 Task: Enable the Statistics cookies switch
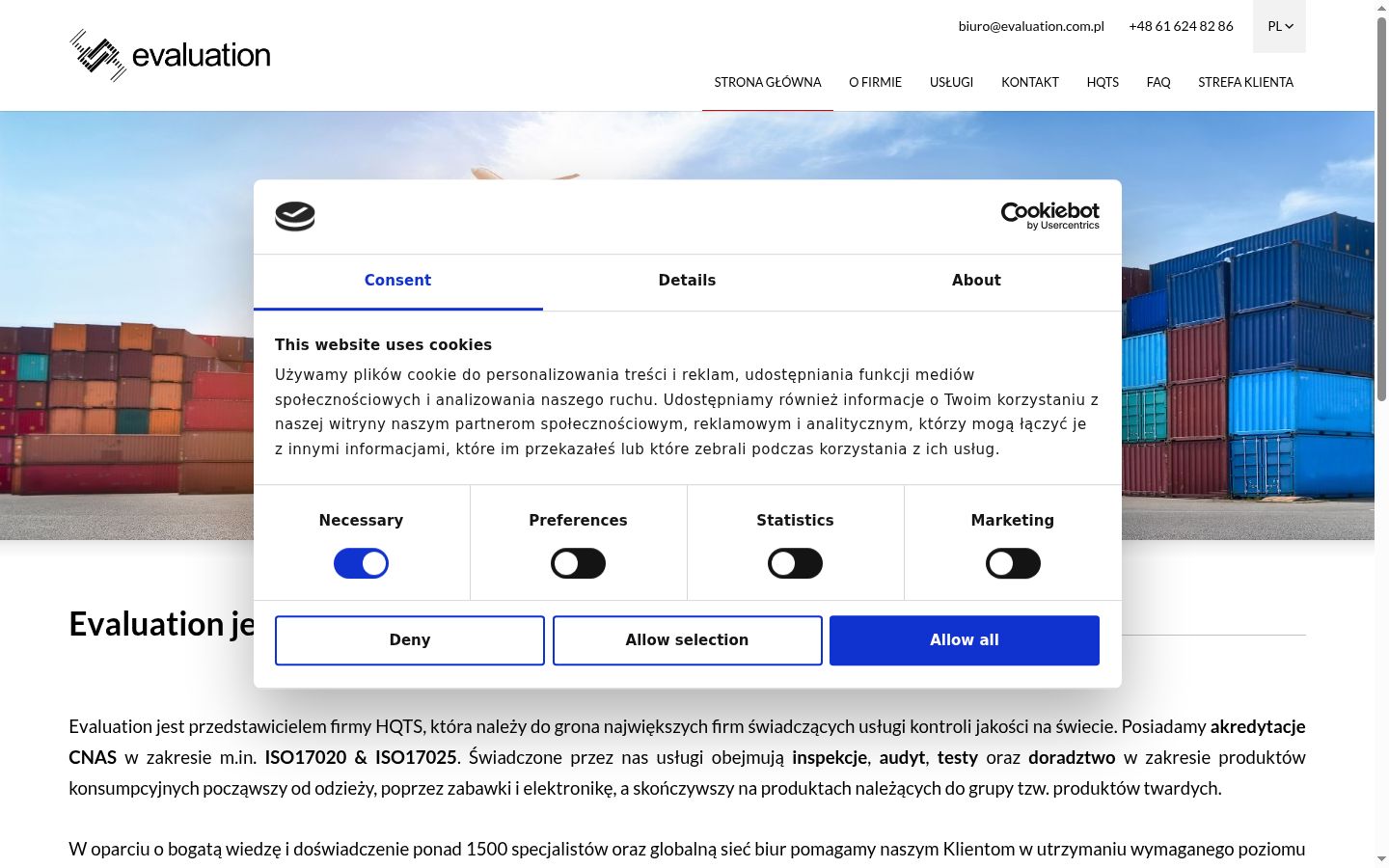tap(795, 563)
